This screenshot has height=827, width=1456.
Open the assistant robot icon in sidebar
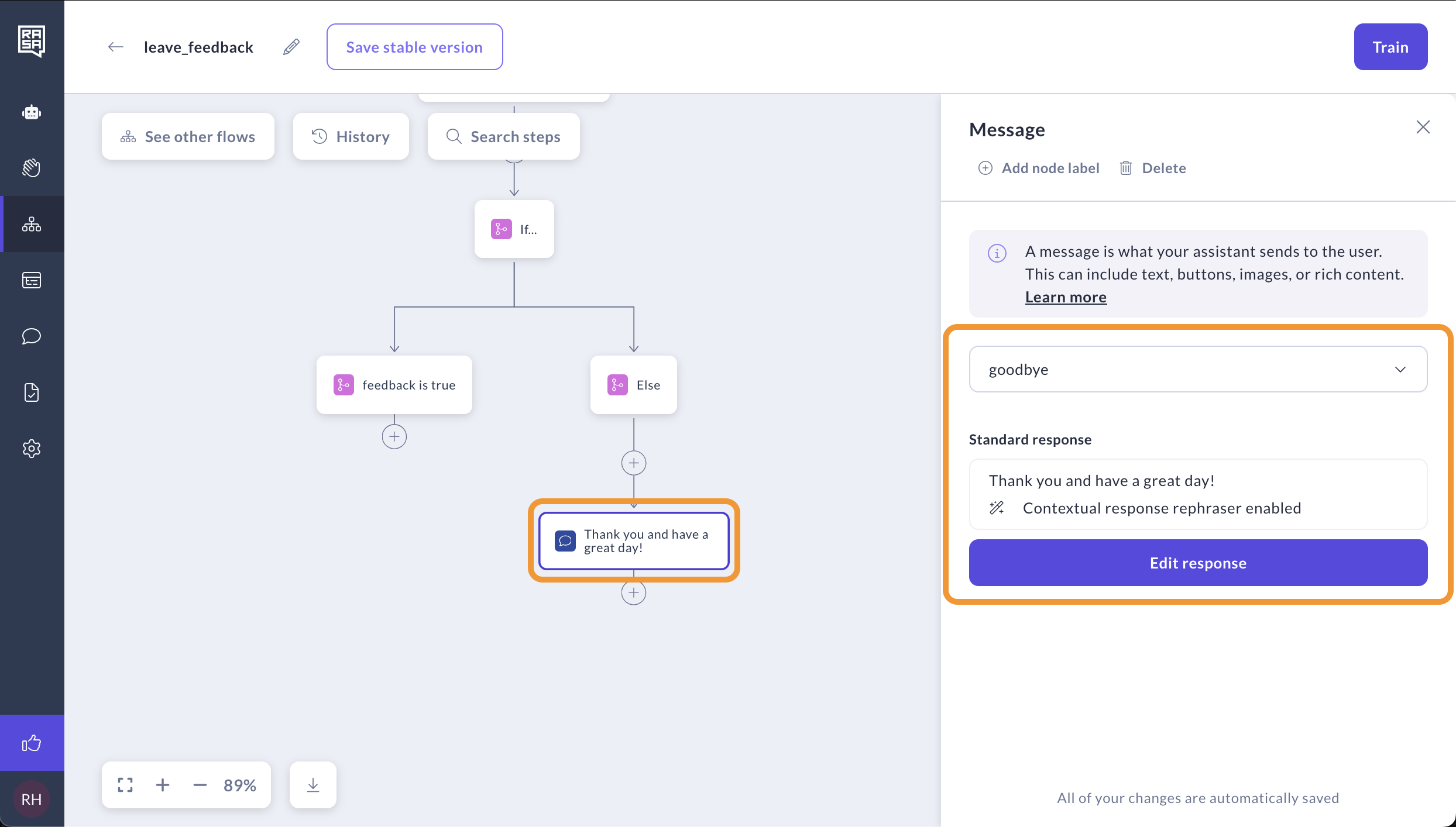coord(32,112)
